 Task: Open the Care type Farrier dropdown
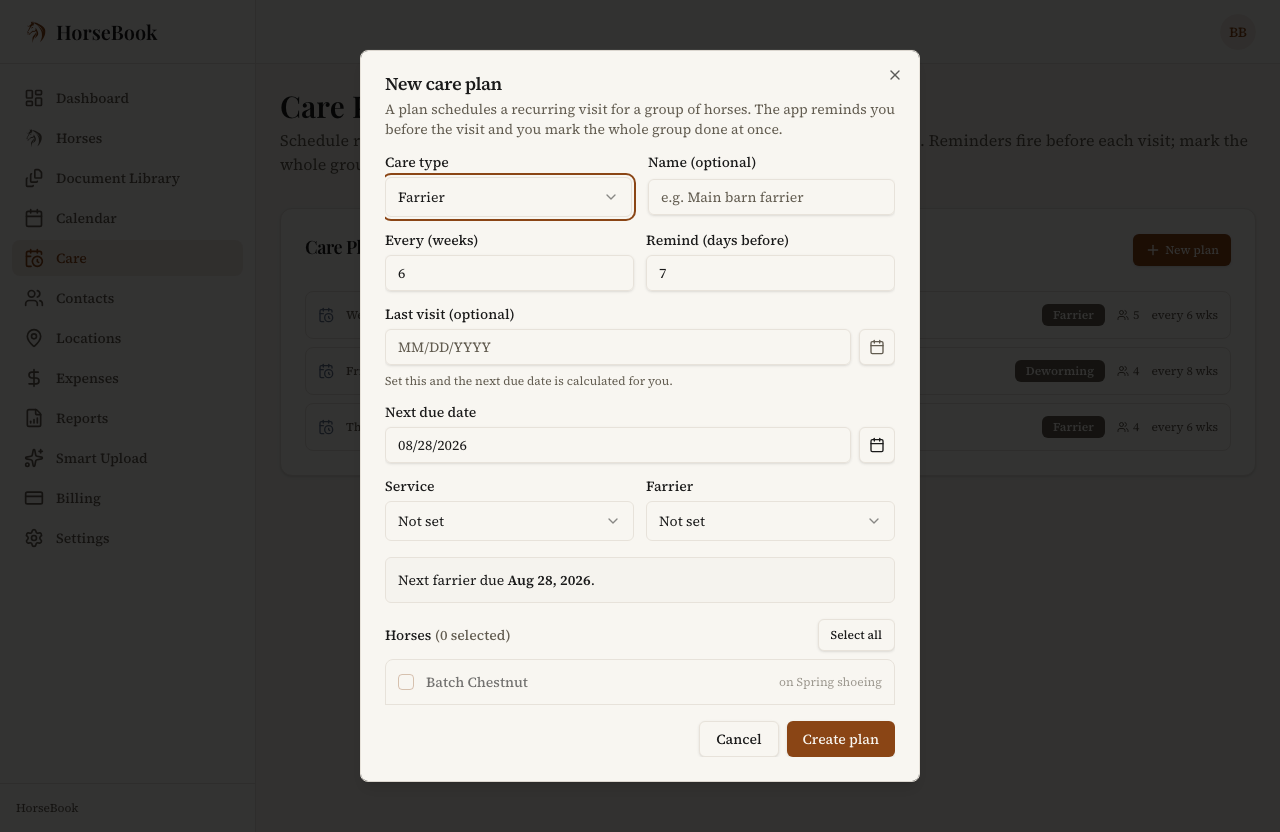(509, 197)
